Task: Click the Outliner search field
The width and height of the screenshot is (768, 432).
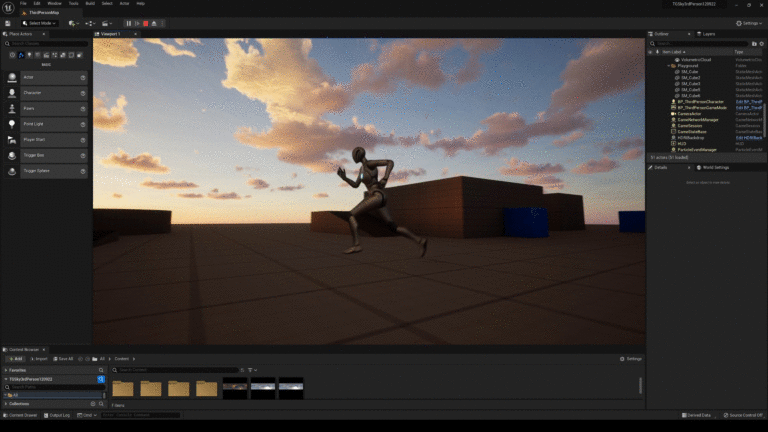Action: (x=699, y=44)
